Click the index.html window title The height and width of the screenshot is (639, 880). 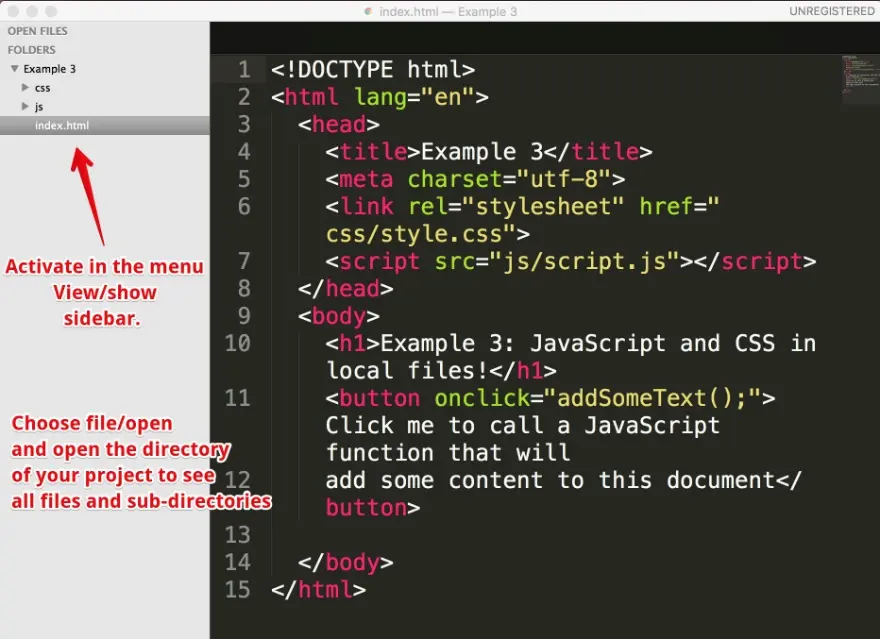pos(448,11)
